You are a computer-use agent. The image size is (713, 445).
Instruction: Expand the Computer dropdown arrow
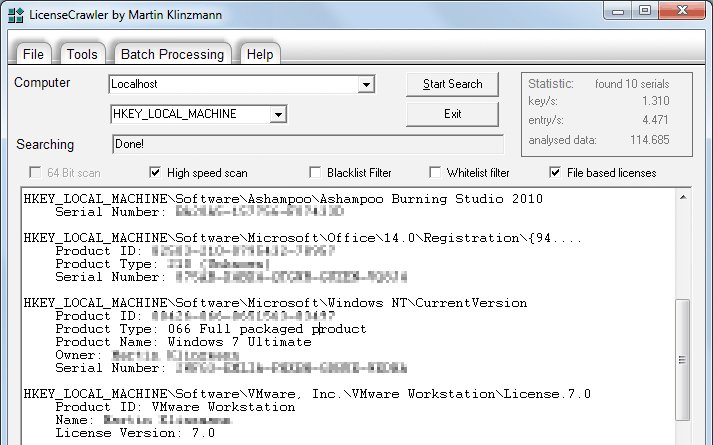pyautogui.click(x=366, y=85)
